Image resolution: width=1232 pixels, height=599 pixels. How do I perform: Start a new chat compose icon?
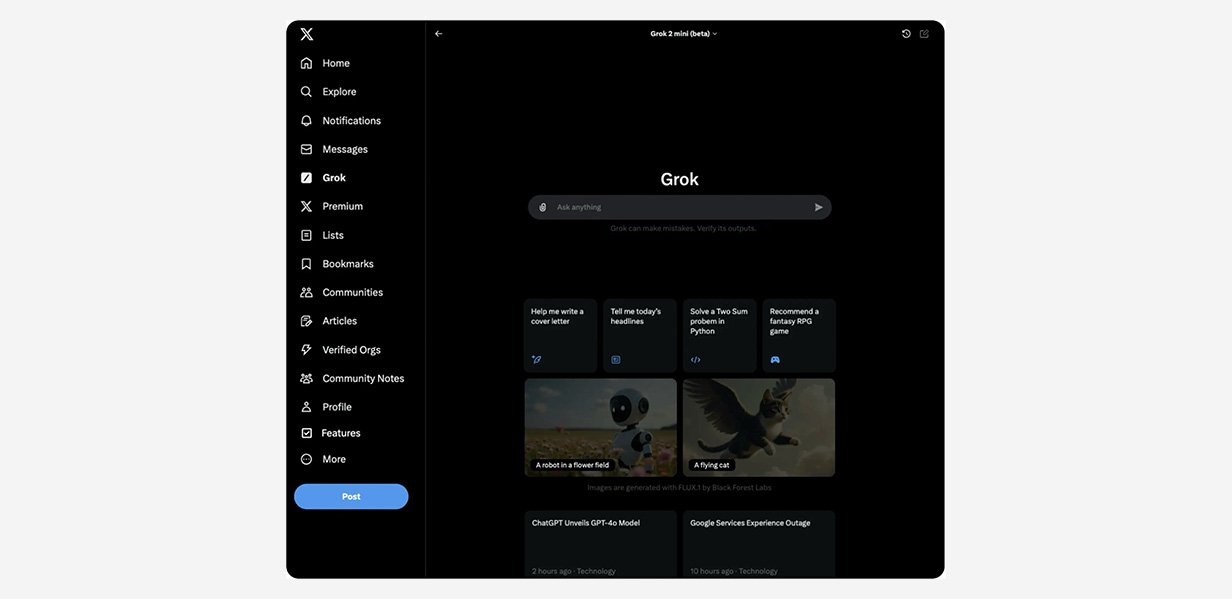924,34
